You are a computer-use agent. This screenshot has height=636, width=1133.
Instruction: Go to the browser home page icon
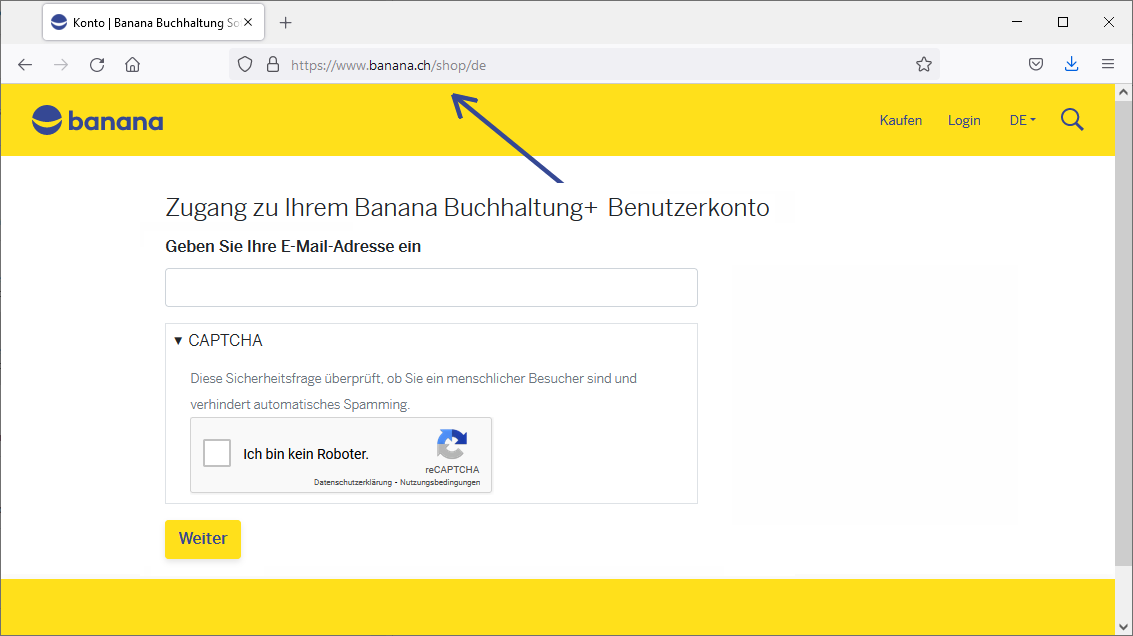132,65
